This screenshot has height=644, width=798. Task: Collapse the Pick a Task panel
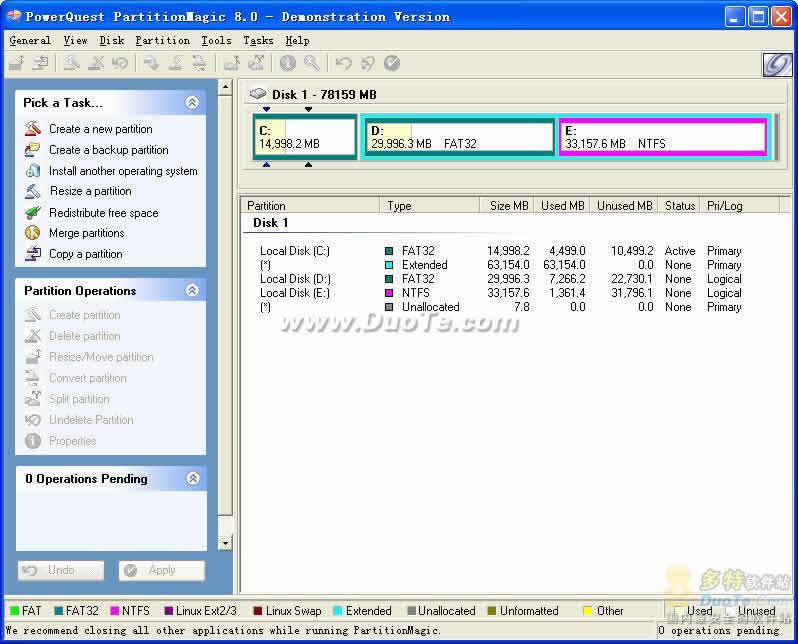pyautogui.click(x=192, y=102)
